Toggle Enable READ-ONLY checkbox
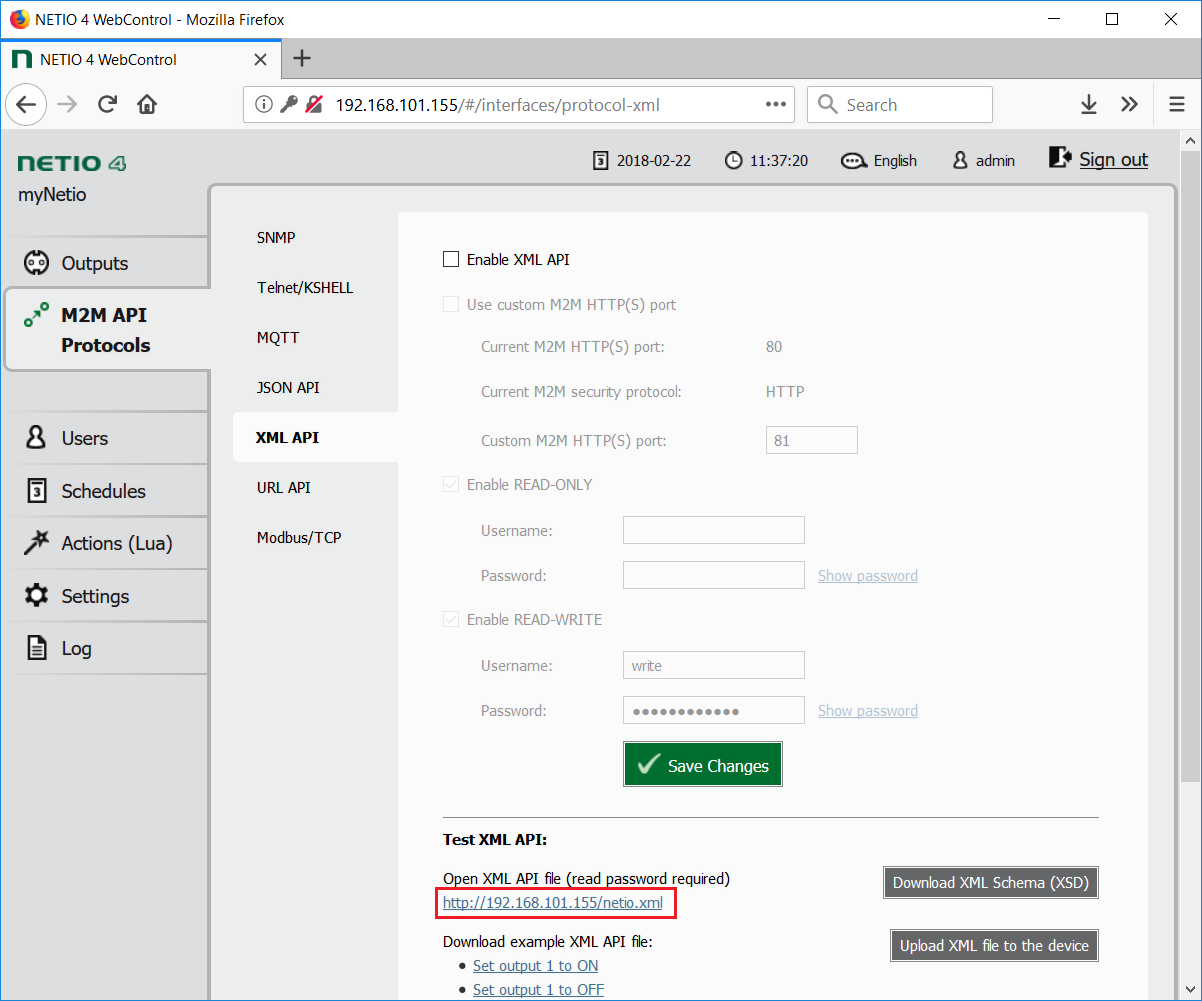The height and width of the screenshot is (1001, 1202). coord(451,485)
